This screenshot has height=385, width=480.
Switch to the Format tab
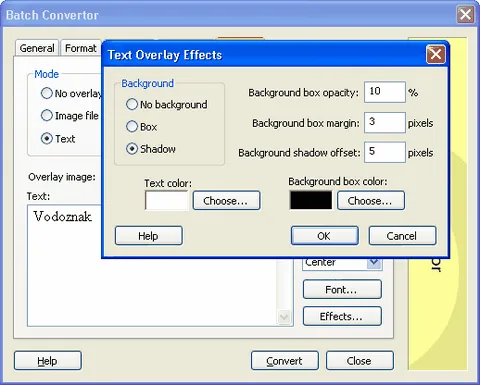[81, 48]
